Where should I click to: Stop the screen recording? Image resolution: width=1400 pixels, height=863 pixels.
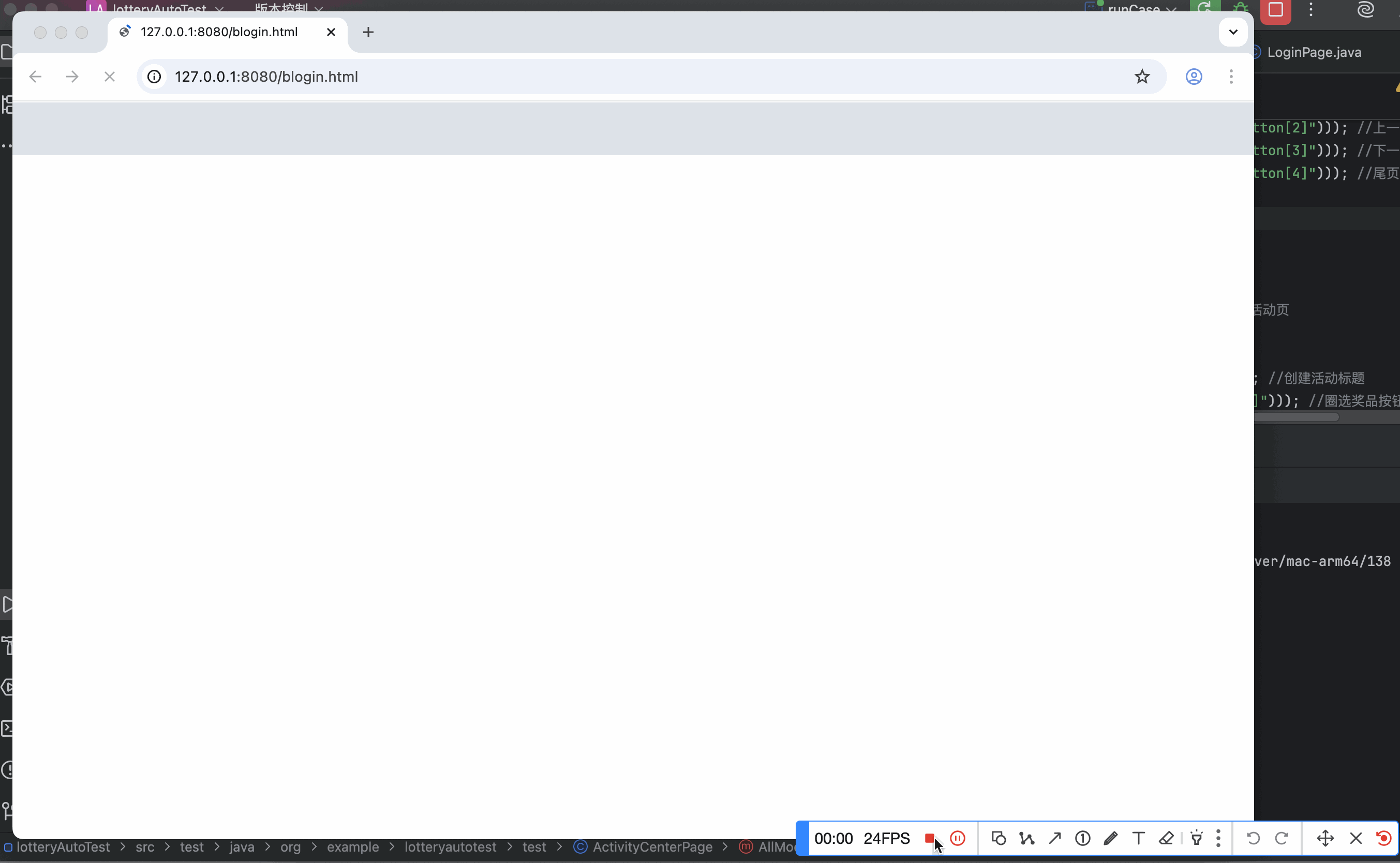click(x=929, y=839)
